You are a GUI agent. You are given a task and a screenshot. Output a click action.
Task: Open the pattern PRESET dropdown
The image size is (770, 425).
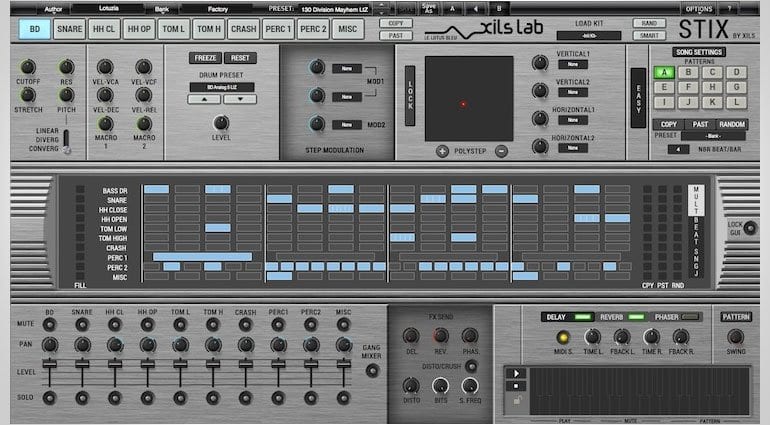click(x=713, y=136)
